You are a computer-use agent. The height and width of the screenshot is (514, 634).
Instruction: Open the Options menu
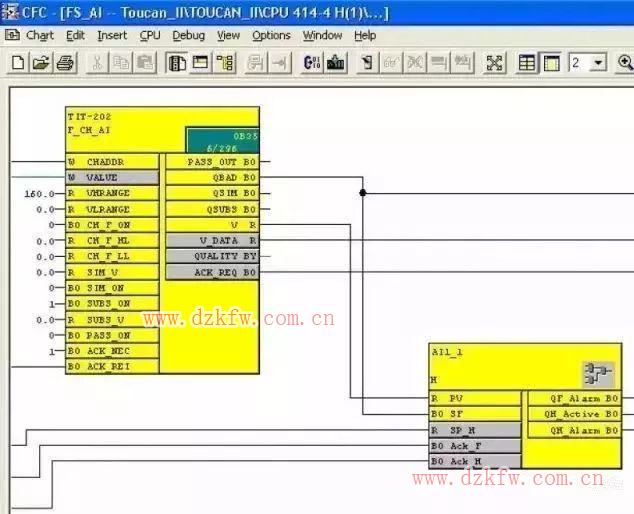pos(271,36)
